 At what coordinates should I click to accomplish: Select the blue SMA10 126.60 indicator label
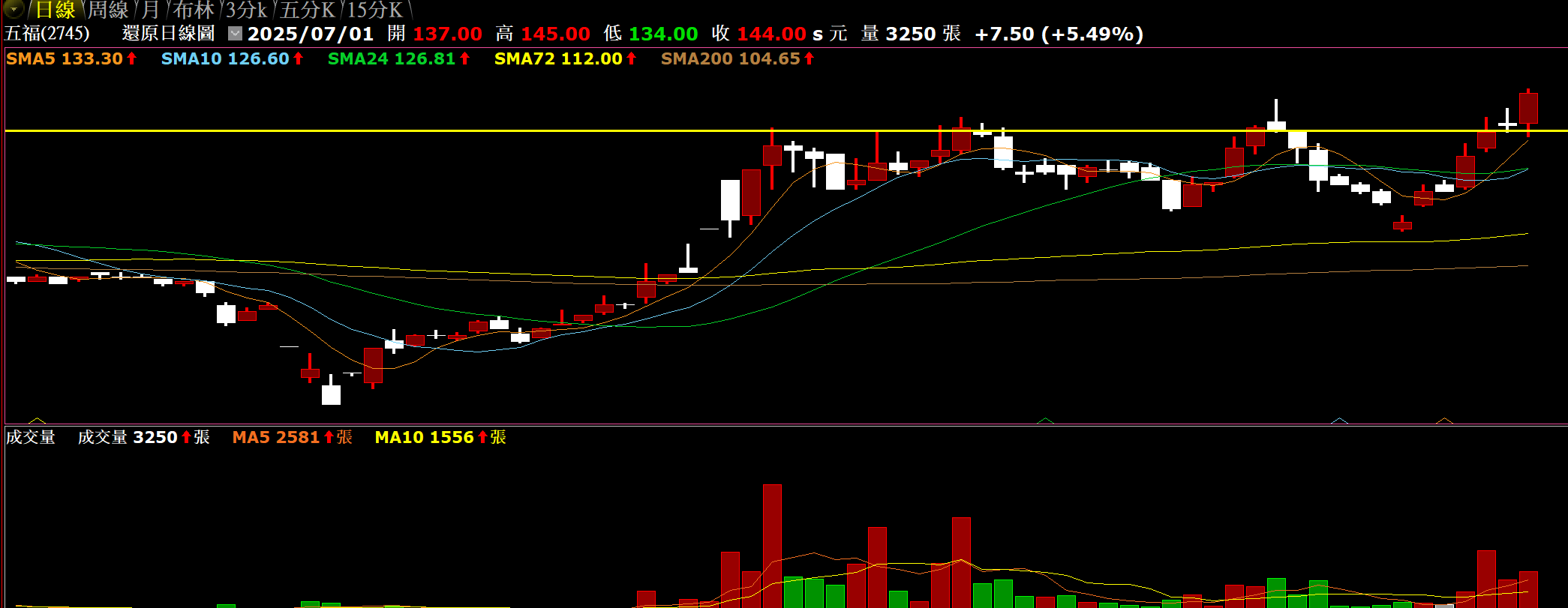pos(231,58)
